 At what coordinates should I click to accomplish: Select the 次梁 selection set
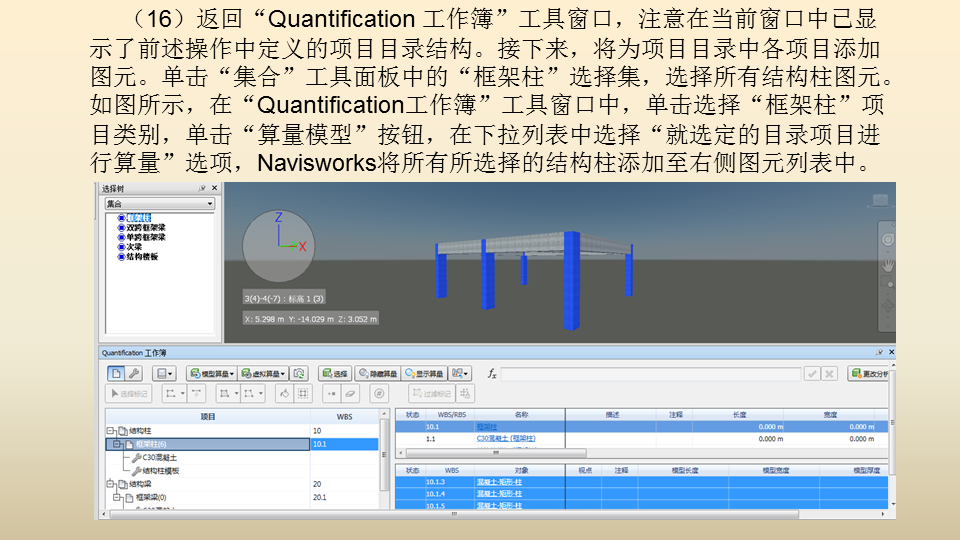[134, 247]
